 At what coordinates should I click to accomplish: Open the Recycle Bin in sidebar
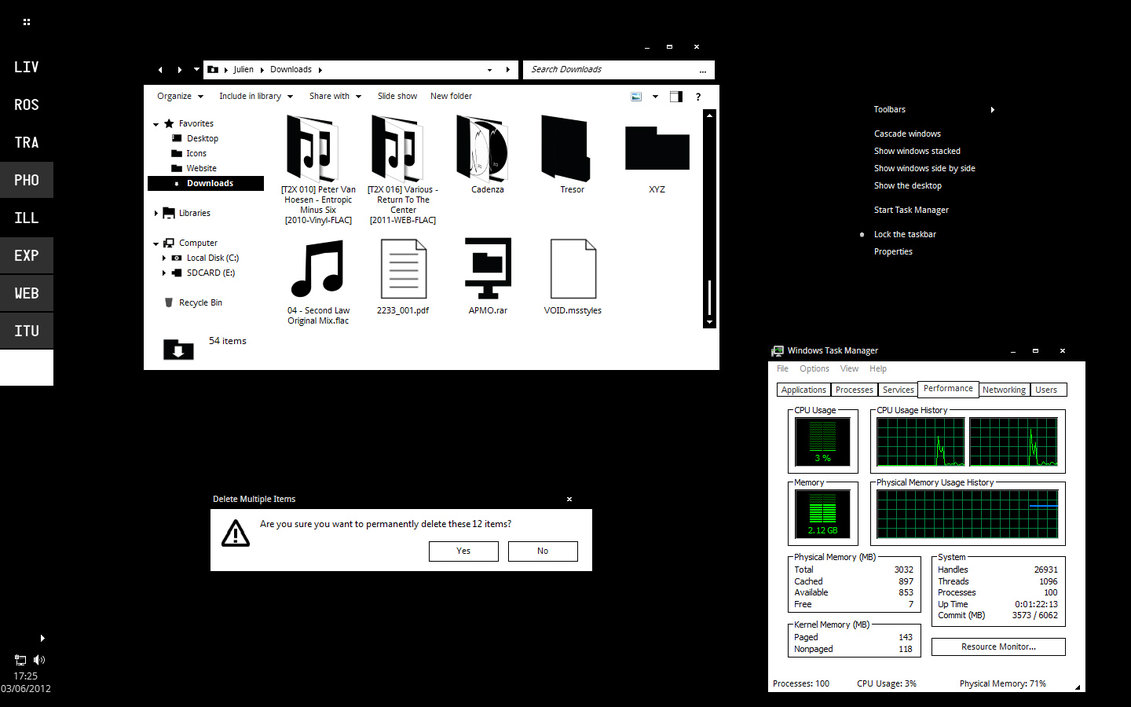coord(200,303)
